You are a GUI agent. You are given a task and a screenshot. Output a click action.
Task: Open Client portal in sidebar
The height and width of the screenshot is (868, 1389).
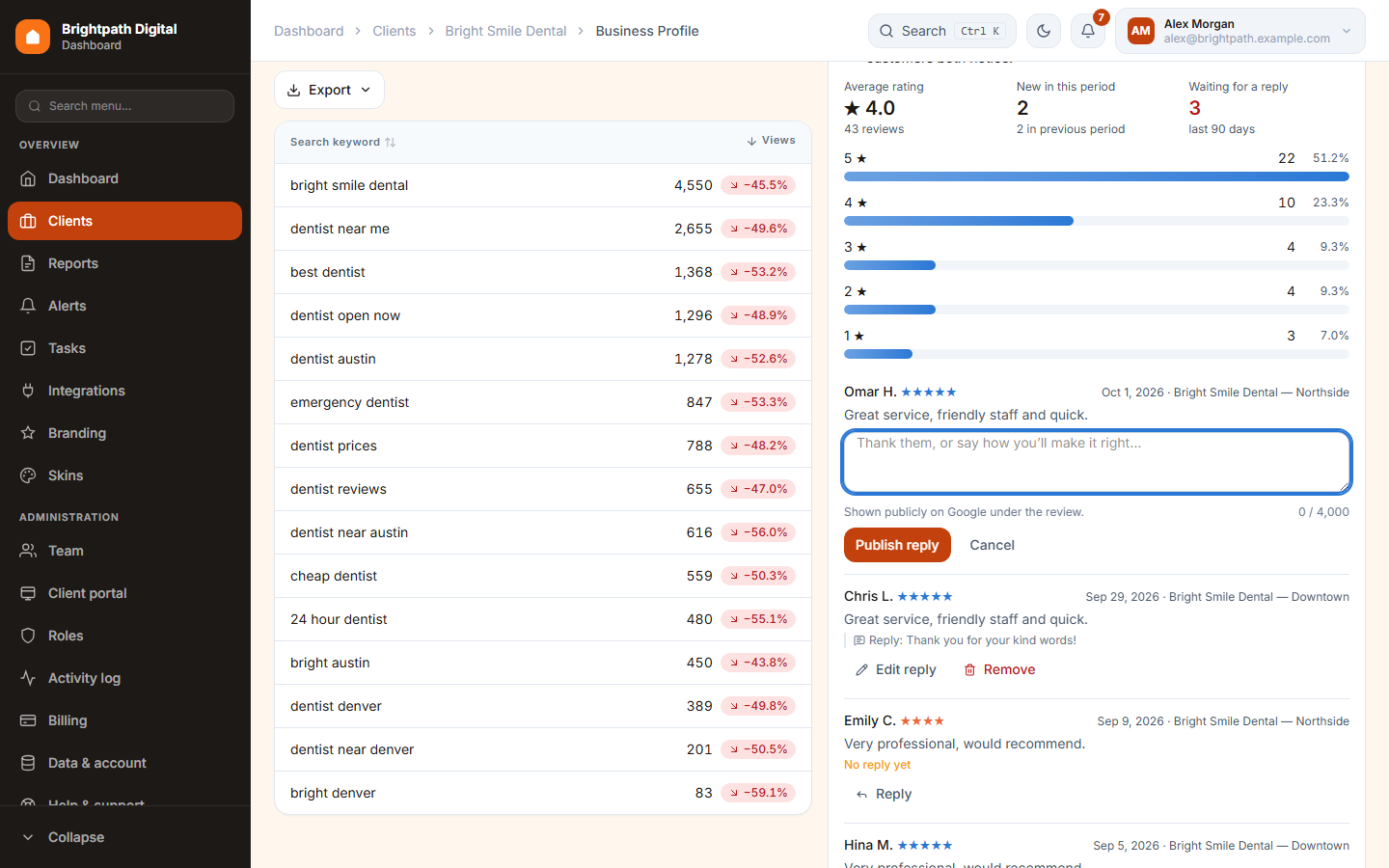coord(124,593)
